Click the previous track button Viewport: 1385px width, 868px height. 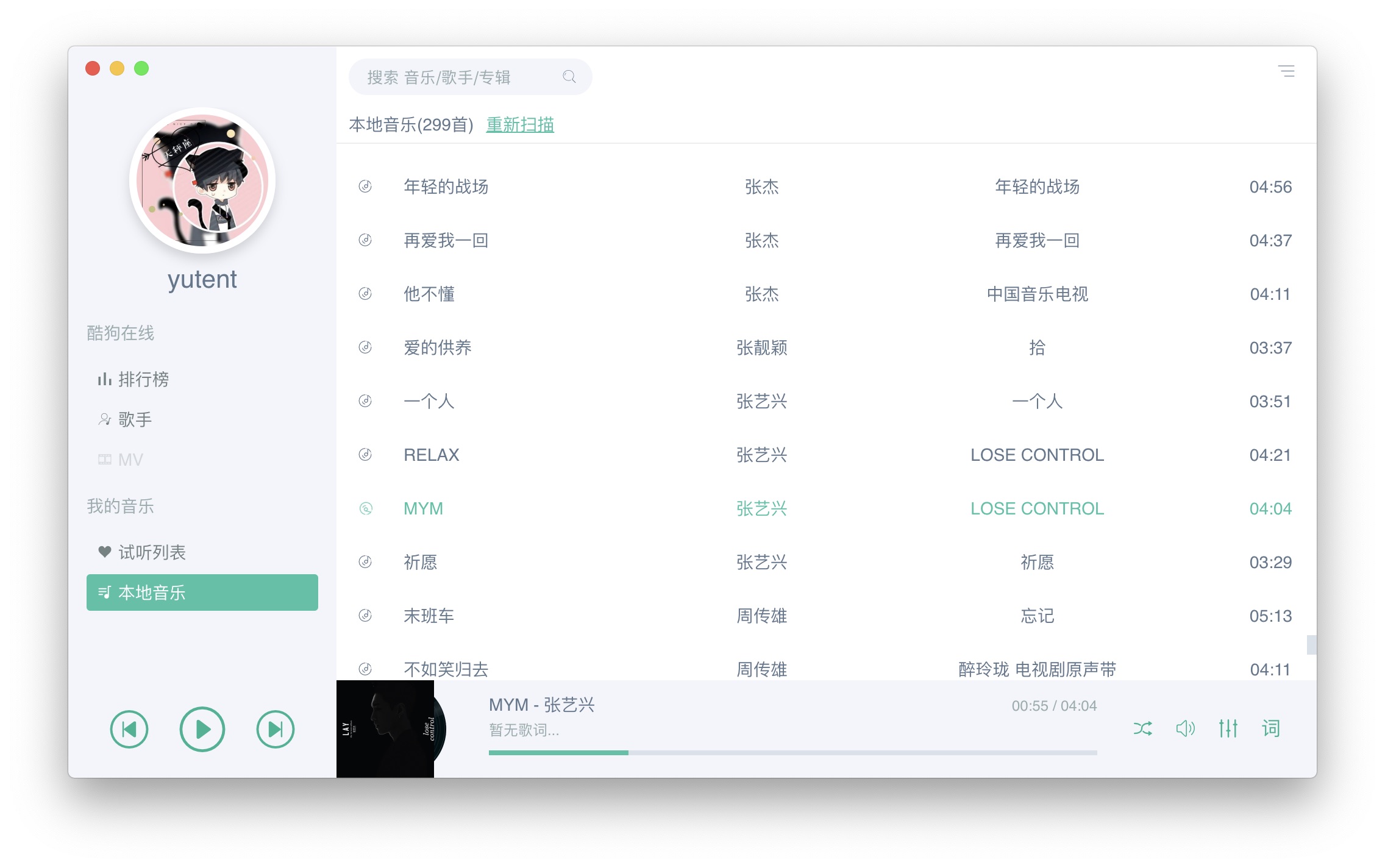coord(129,729)
